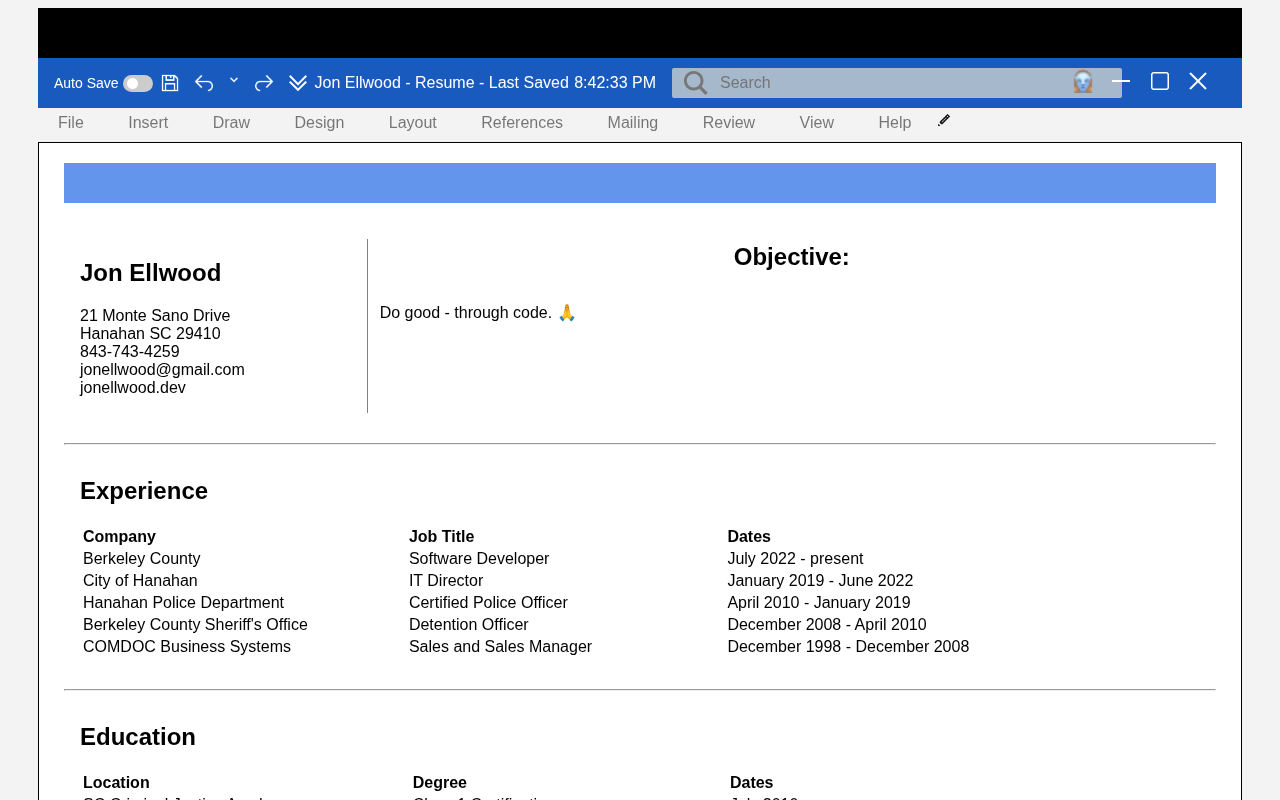The height and width of the screenshot is (800, 1280).
Task: Click the 'Company' column header
Action: pos(119,537)
